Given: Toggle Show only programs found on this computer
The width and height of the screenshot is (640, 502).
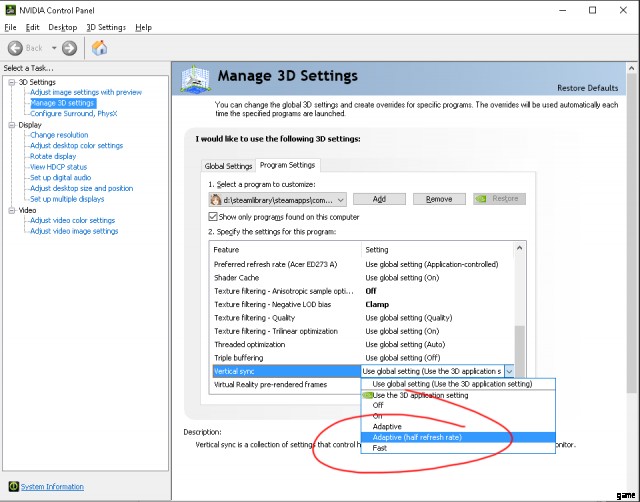Looking at the screenshot, I should 213,217.
